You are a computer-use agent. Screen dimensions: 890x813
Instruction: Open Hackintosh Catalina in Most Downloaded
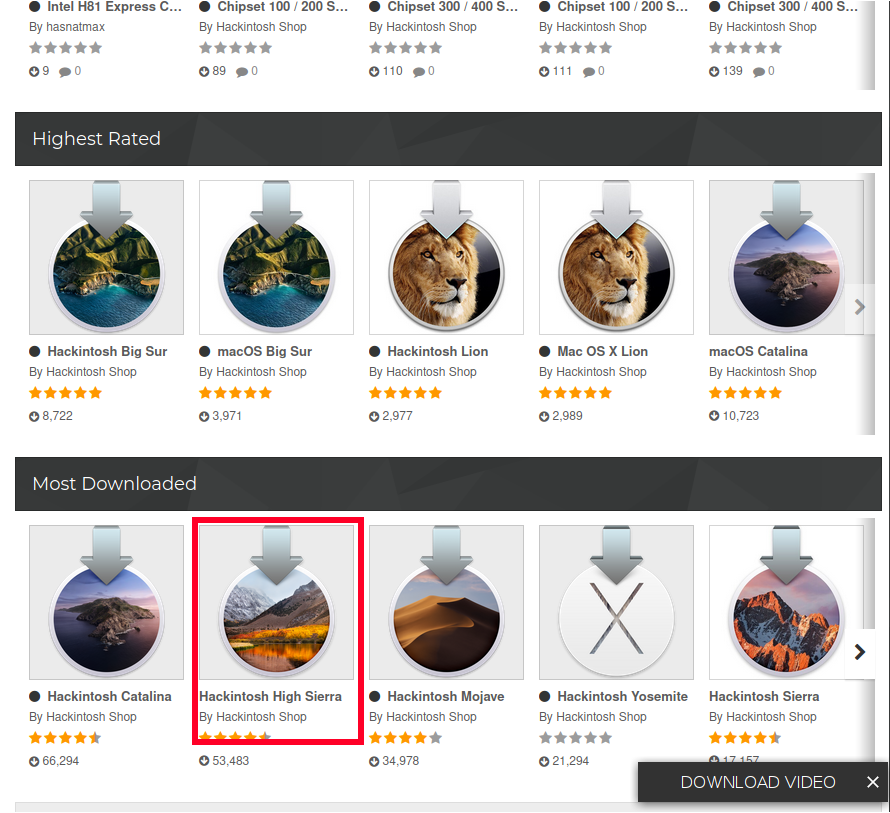[106, 603]
